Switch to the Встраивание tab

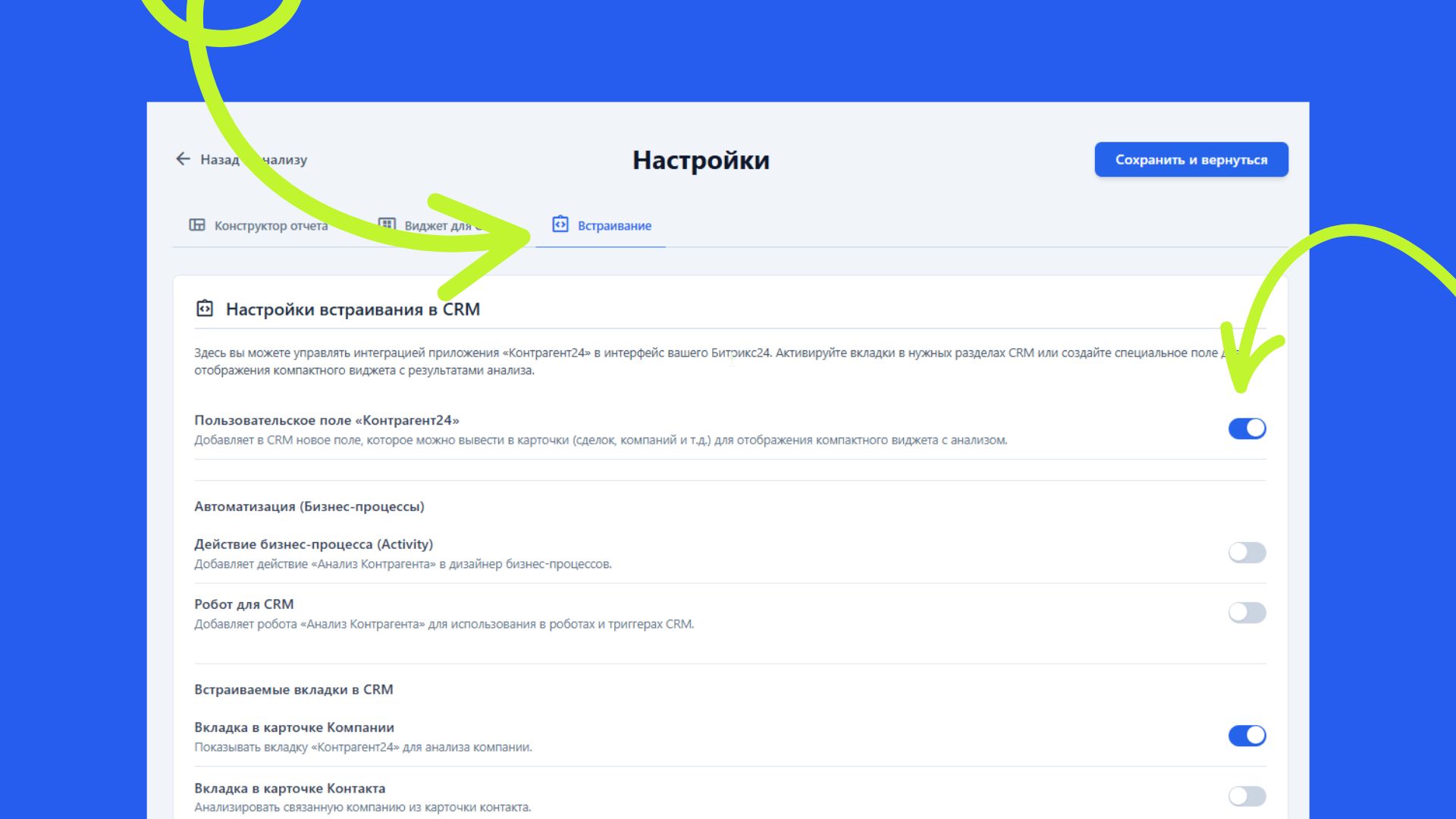614,226
